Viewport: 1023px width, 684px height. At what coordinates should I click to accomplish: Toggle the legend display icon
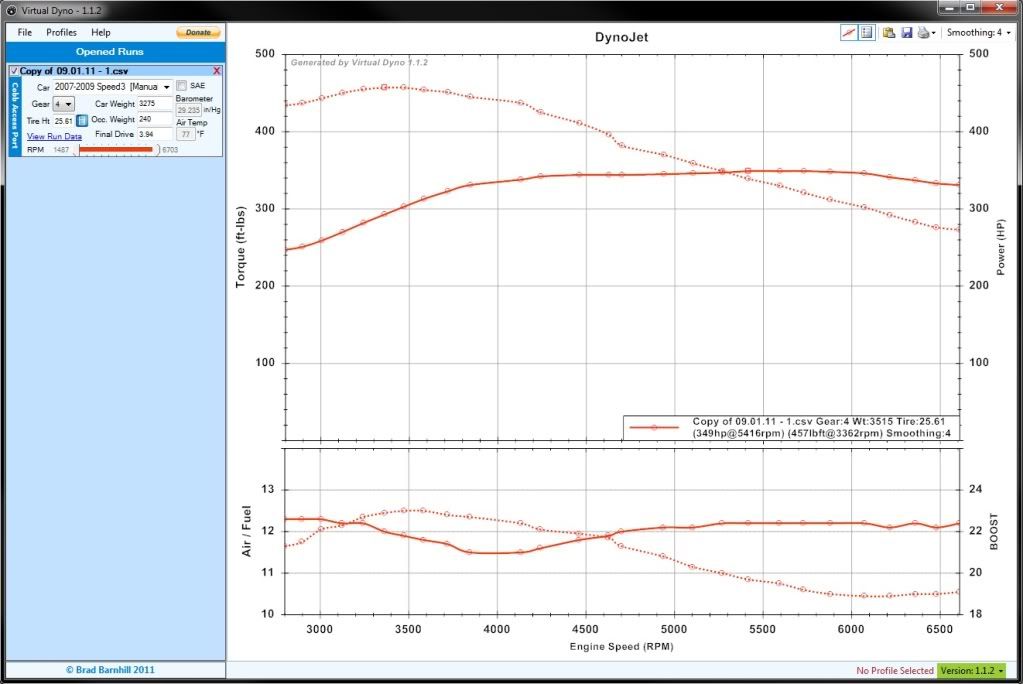coord(866,32)
